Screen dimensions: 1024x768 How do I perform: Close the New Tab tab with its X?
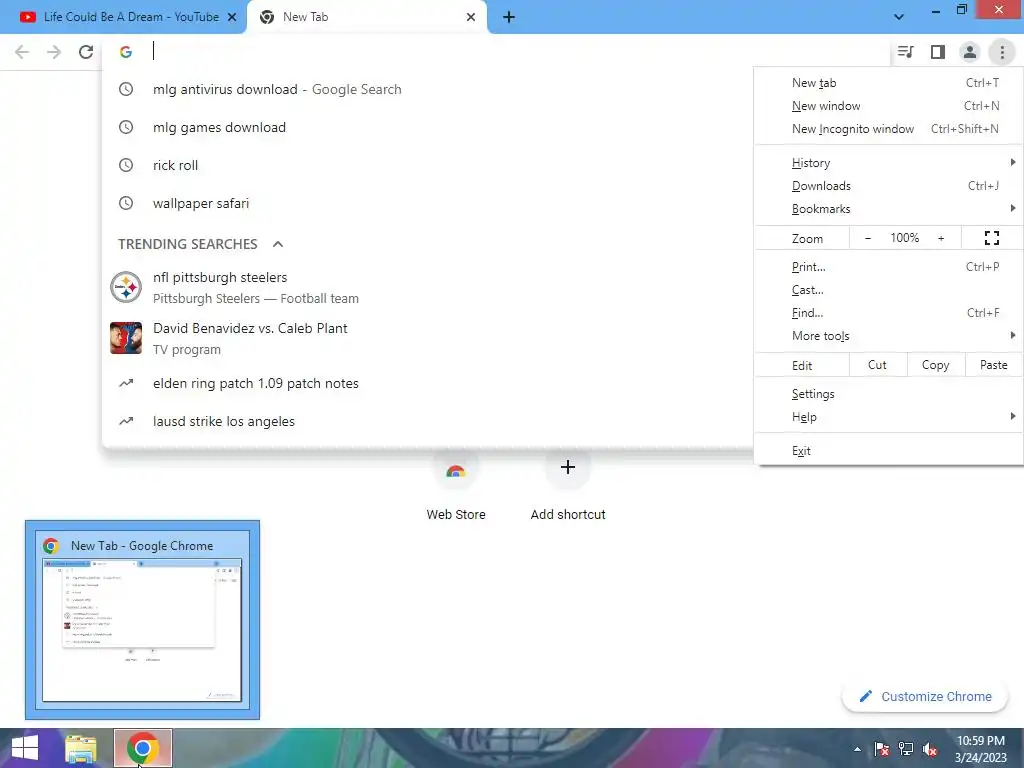(471, 17)
